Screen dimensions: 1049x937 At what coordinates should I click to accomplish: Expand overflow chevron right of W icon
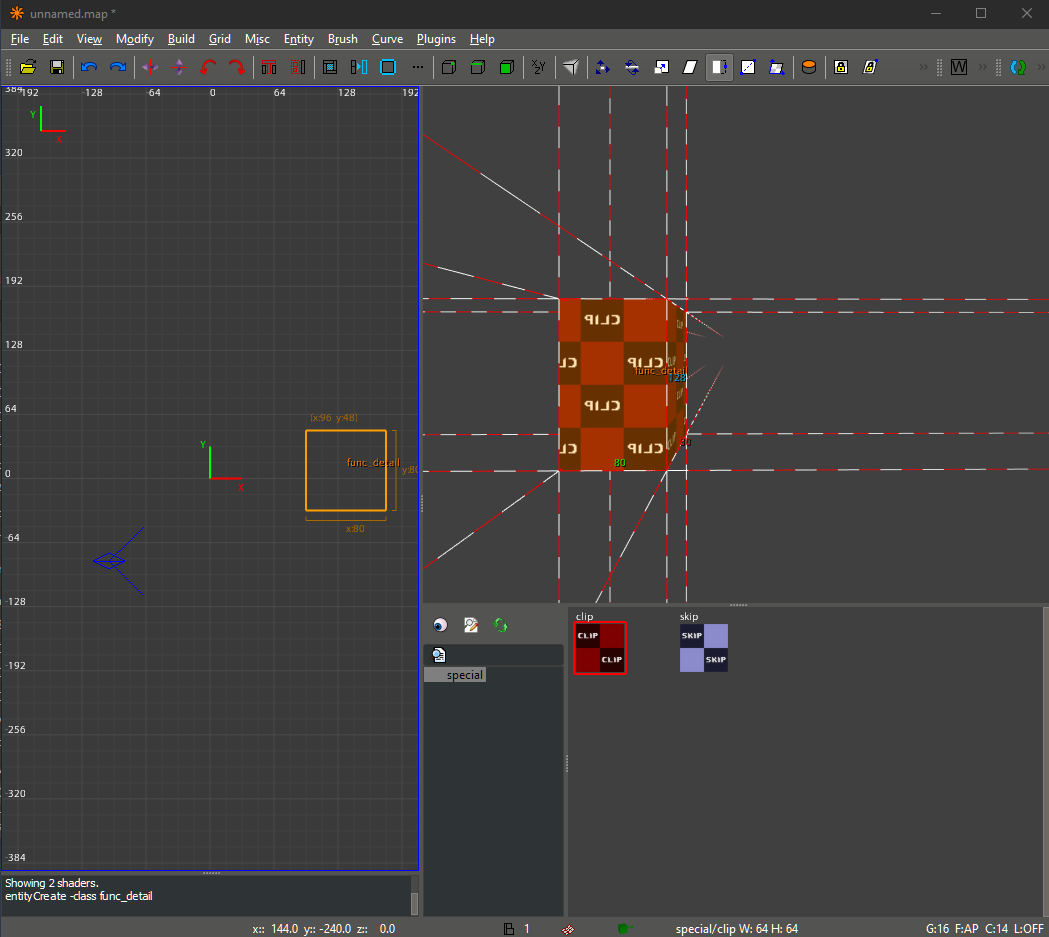click(984, 67)
